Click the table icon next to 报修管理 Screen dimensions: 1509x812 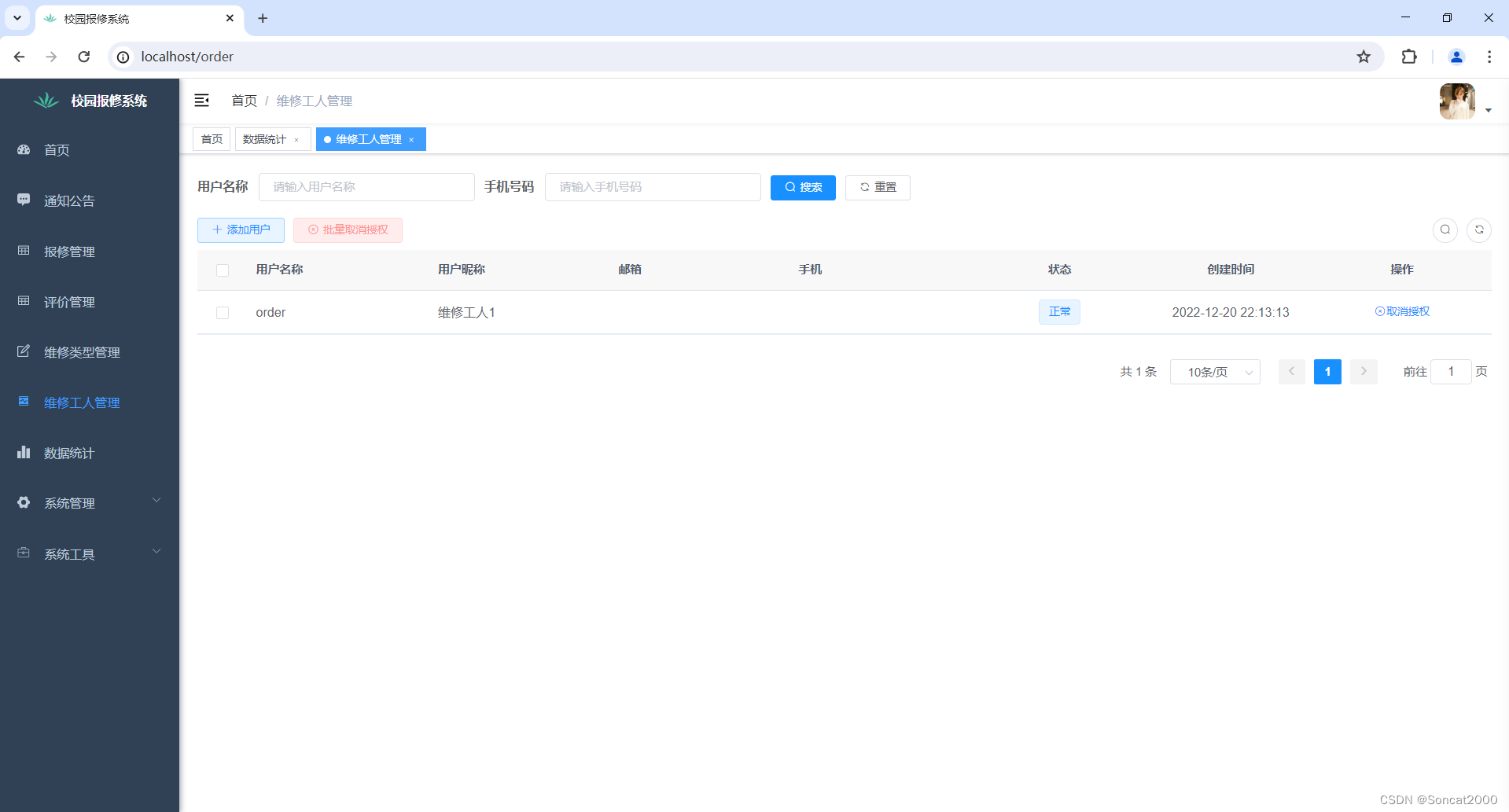point(24,250)
